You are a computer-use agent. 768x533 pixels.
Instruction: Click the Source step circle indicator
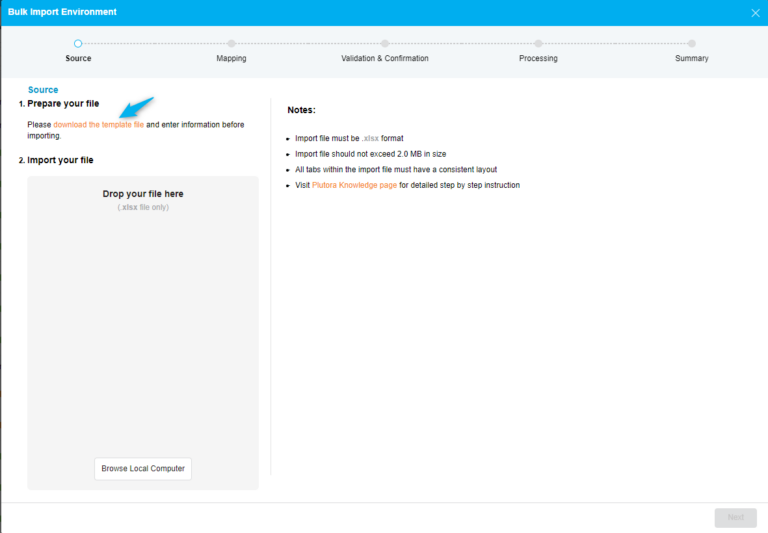pos(78,43)
